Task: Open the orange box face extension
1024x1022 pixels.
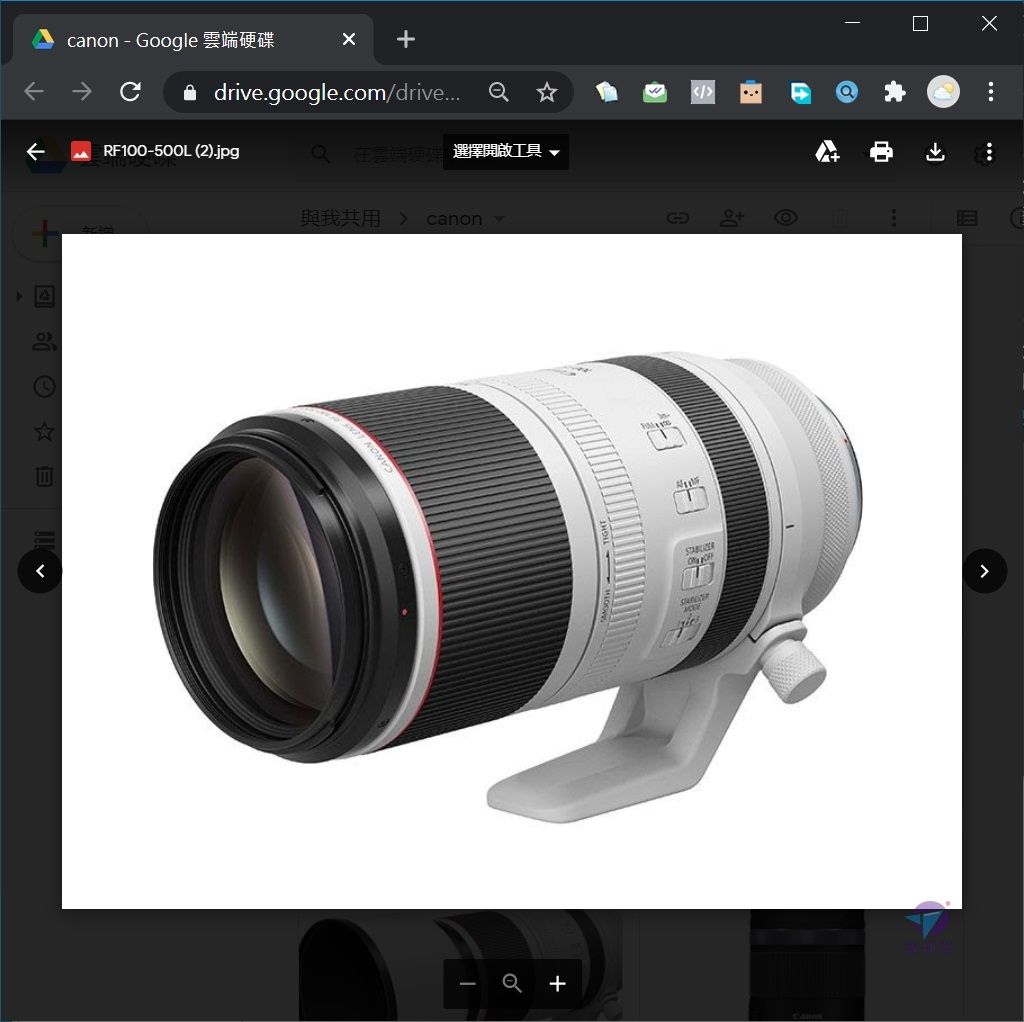Action: point(751,92)
